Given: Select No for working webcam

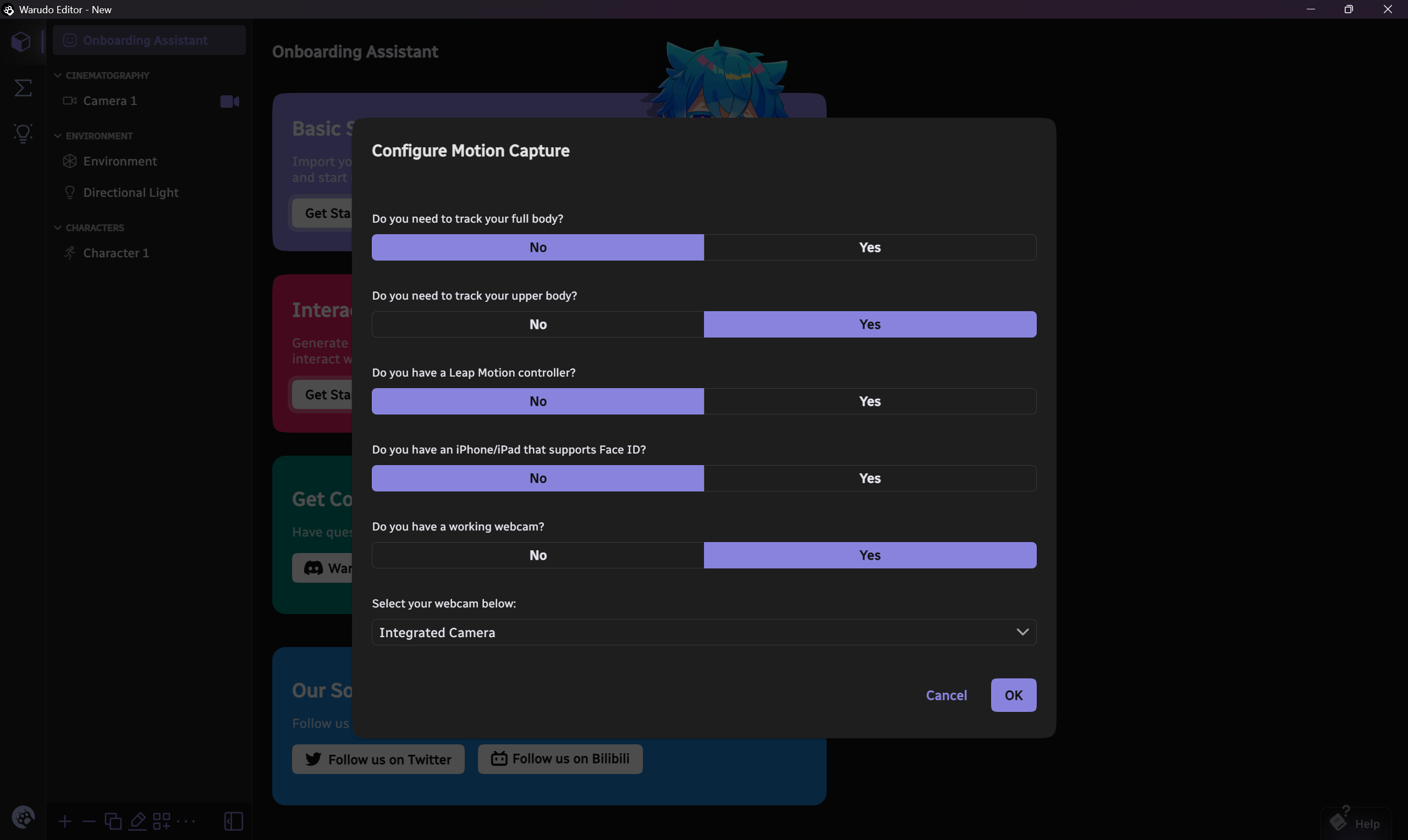Looking at the screenshot, I should click(538, 555).
